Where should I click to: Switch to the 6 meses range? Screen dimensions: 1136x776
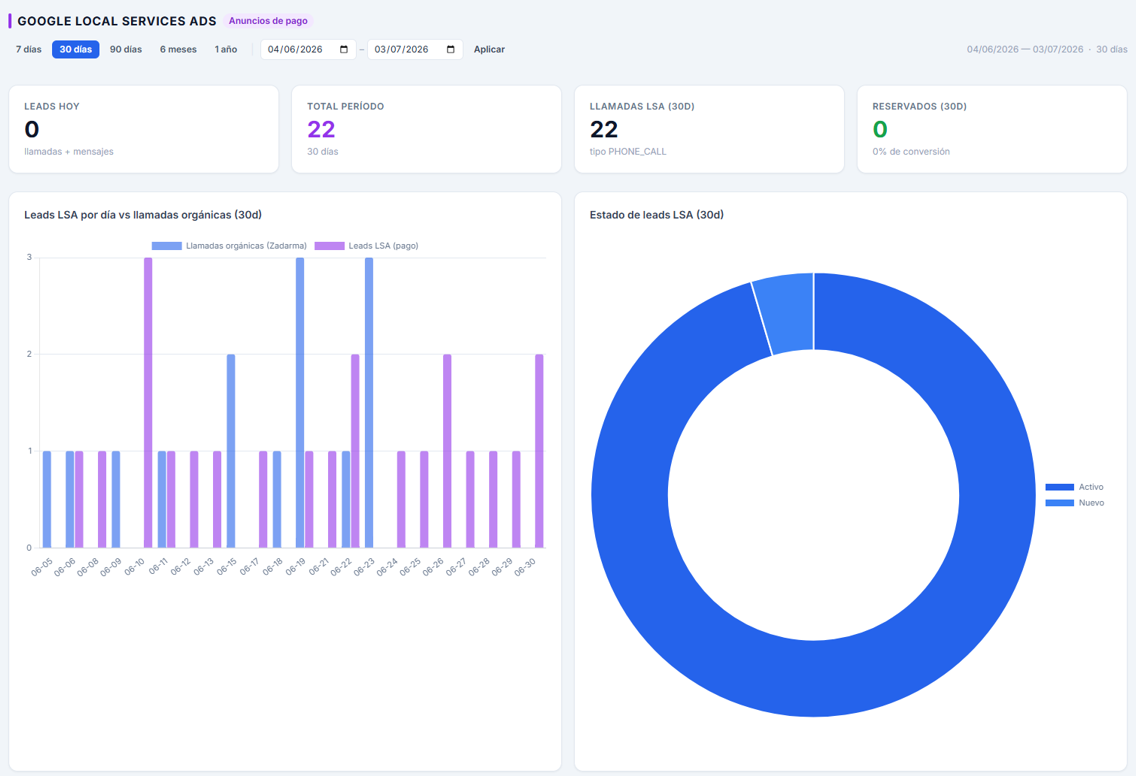pyautogui.click(x=178, y=49)
